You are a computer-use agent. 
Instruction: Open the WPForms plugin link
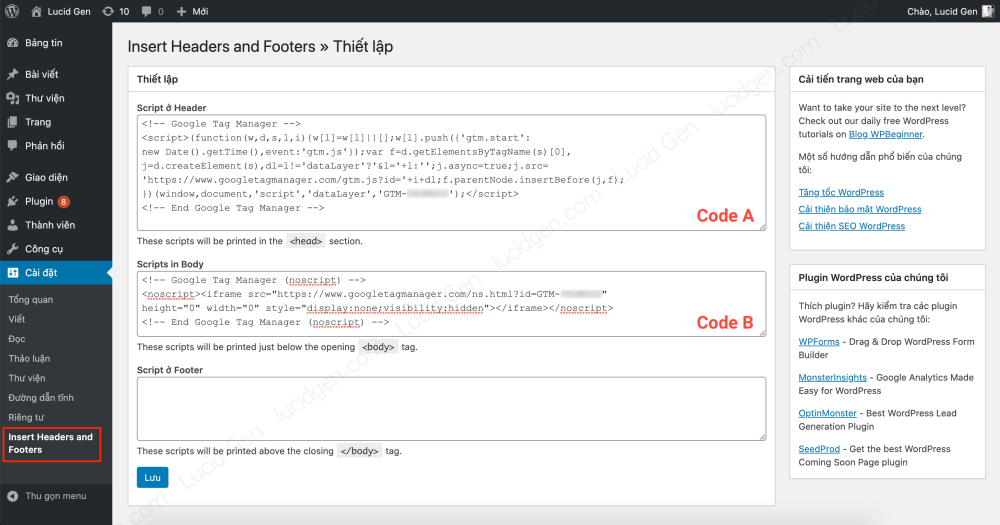coord(819,341)
